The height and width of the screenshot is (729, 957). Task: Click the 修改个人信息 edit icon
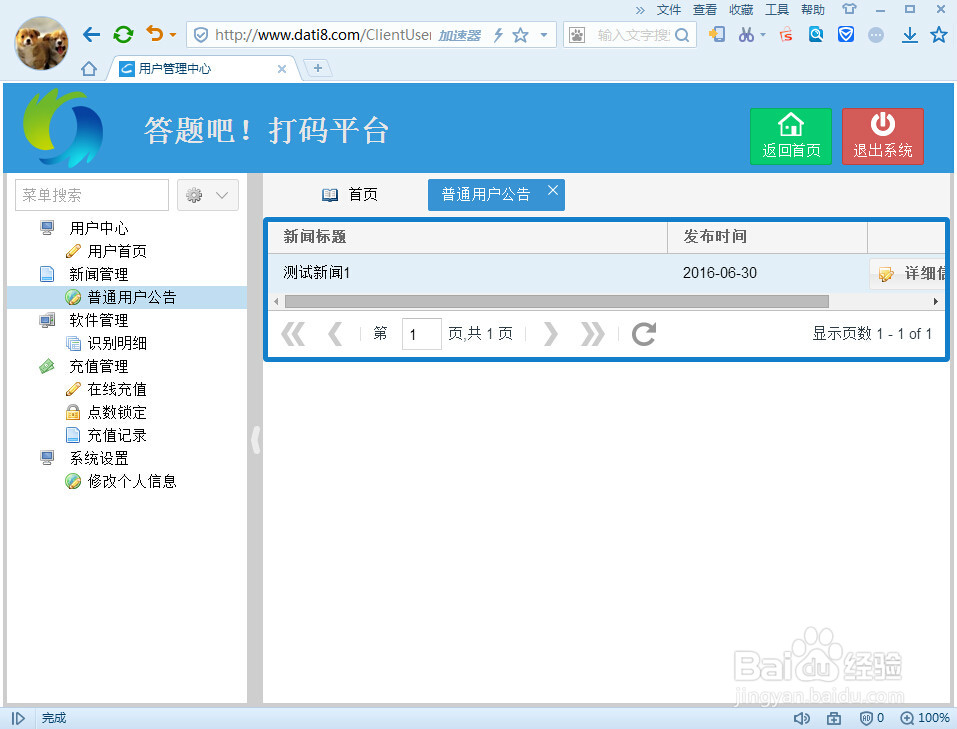point(72,481)
